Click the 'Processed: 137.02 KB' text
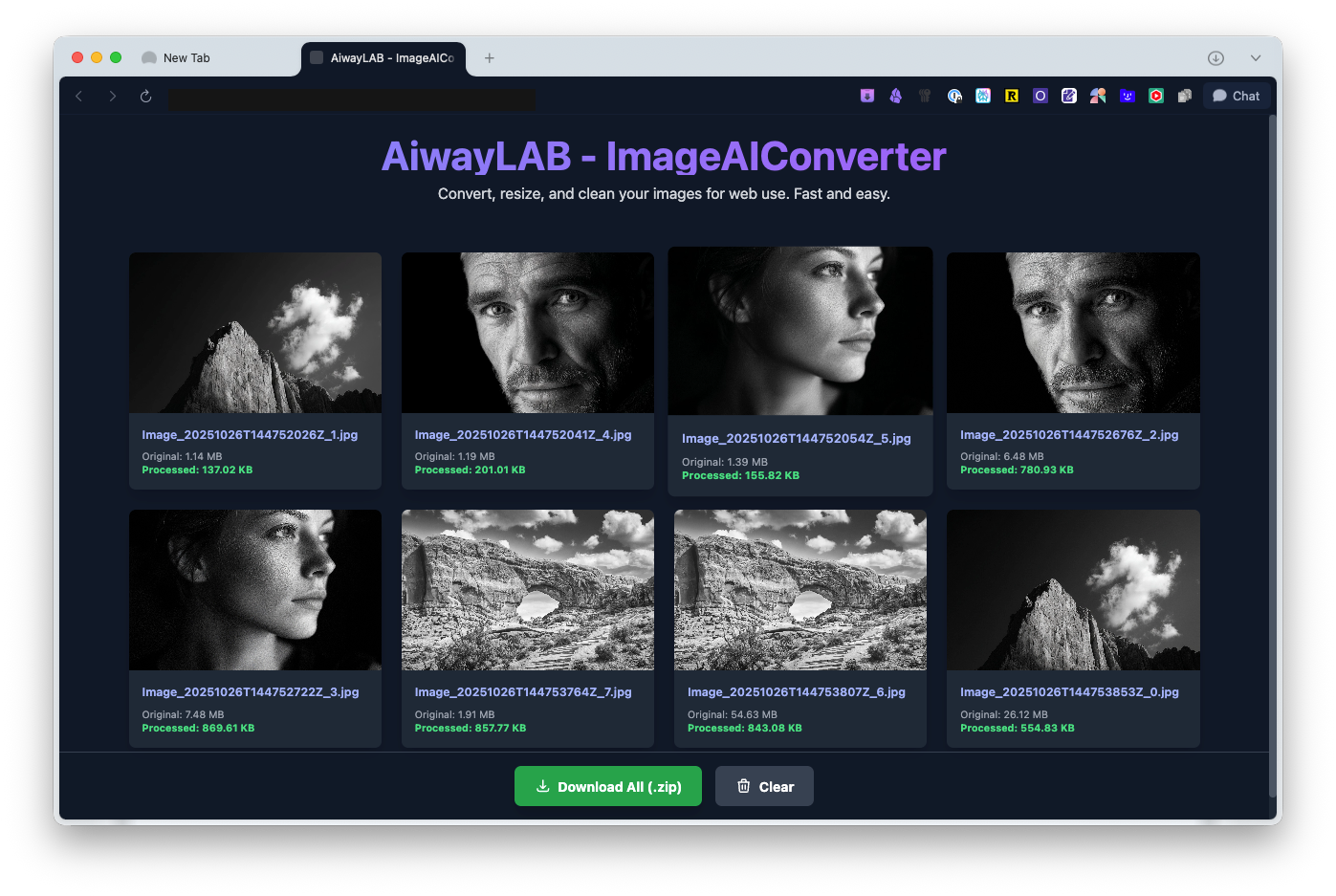Viewport: 1336px width, 896px height. [197, 470]
